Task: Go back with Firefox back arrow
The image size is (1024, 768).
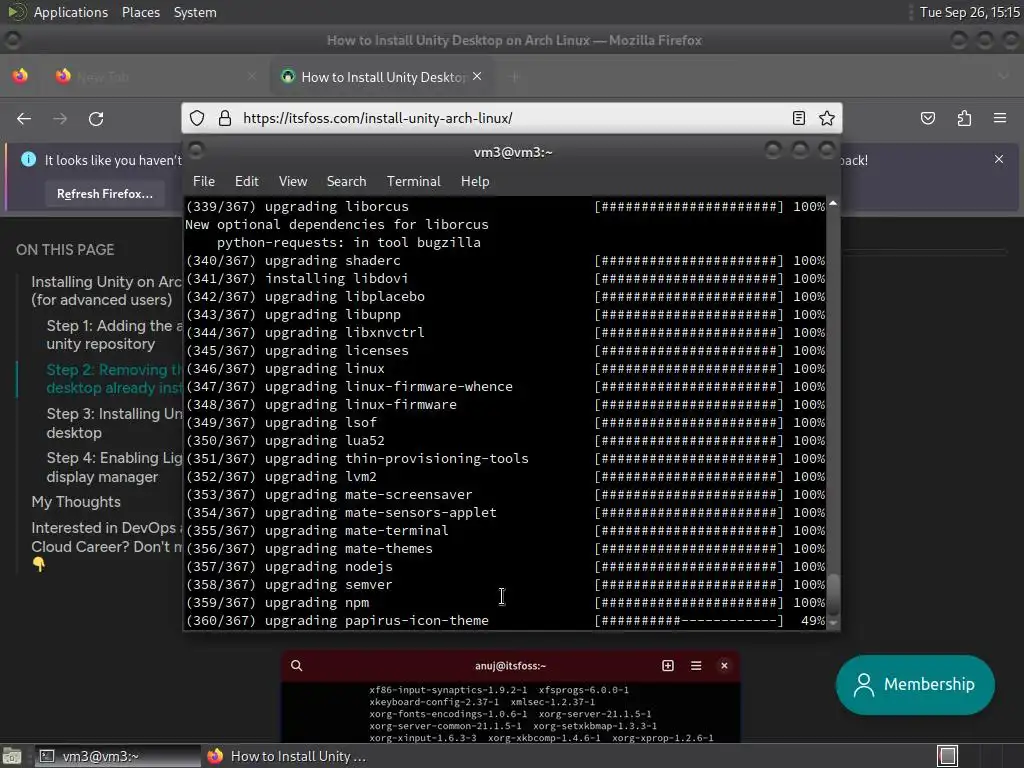Action: pos(24,119)
